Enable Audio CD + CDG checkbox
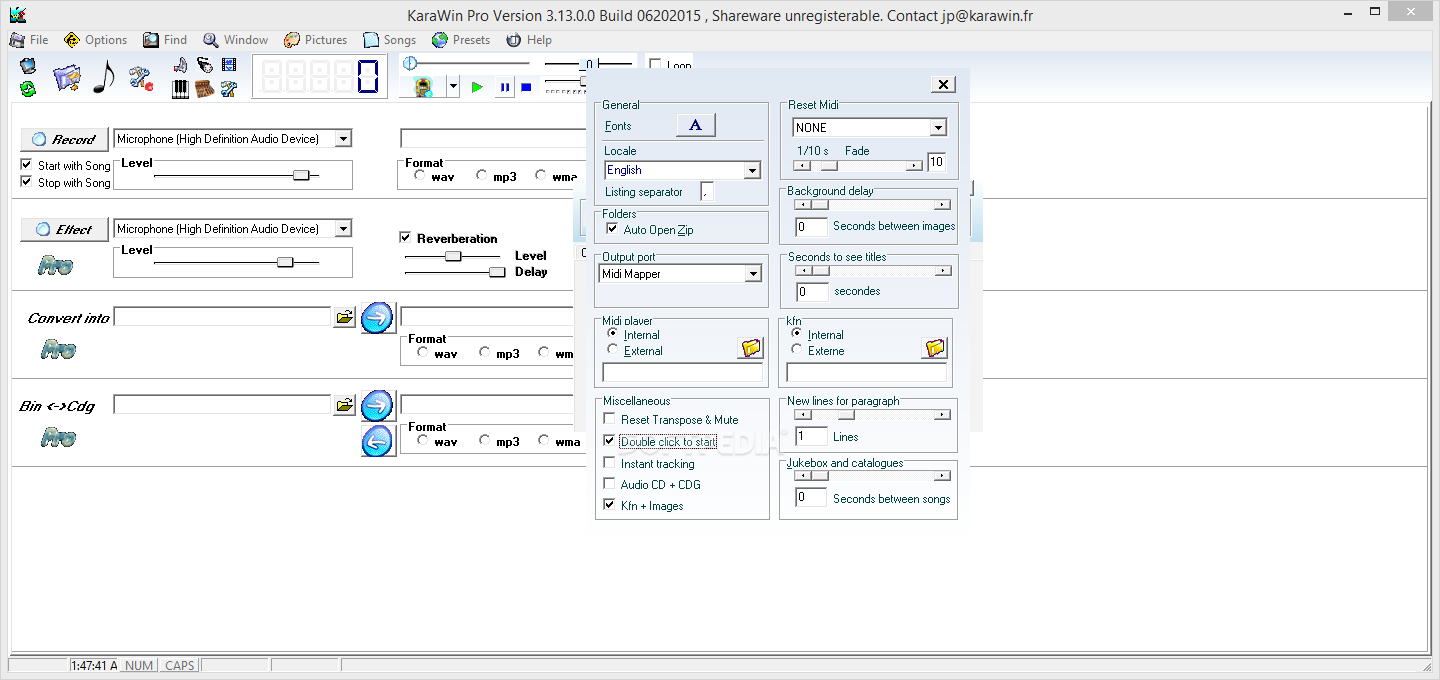Screen dimensions: 1440x680 (x=610, y=484)
